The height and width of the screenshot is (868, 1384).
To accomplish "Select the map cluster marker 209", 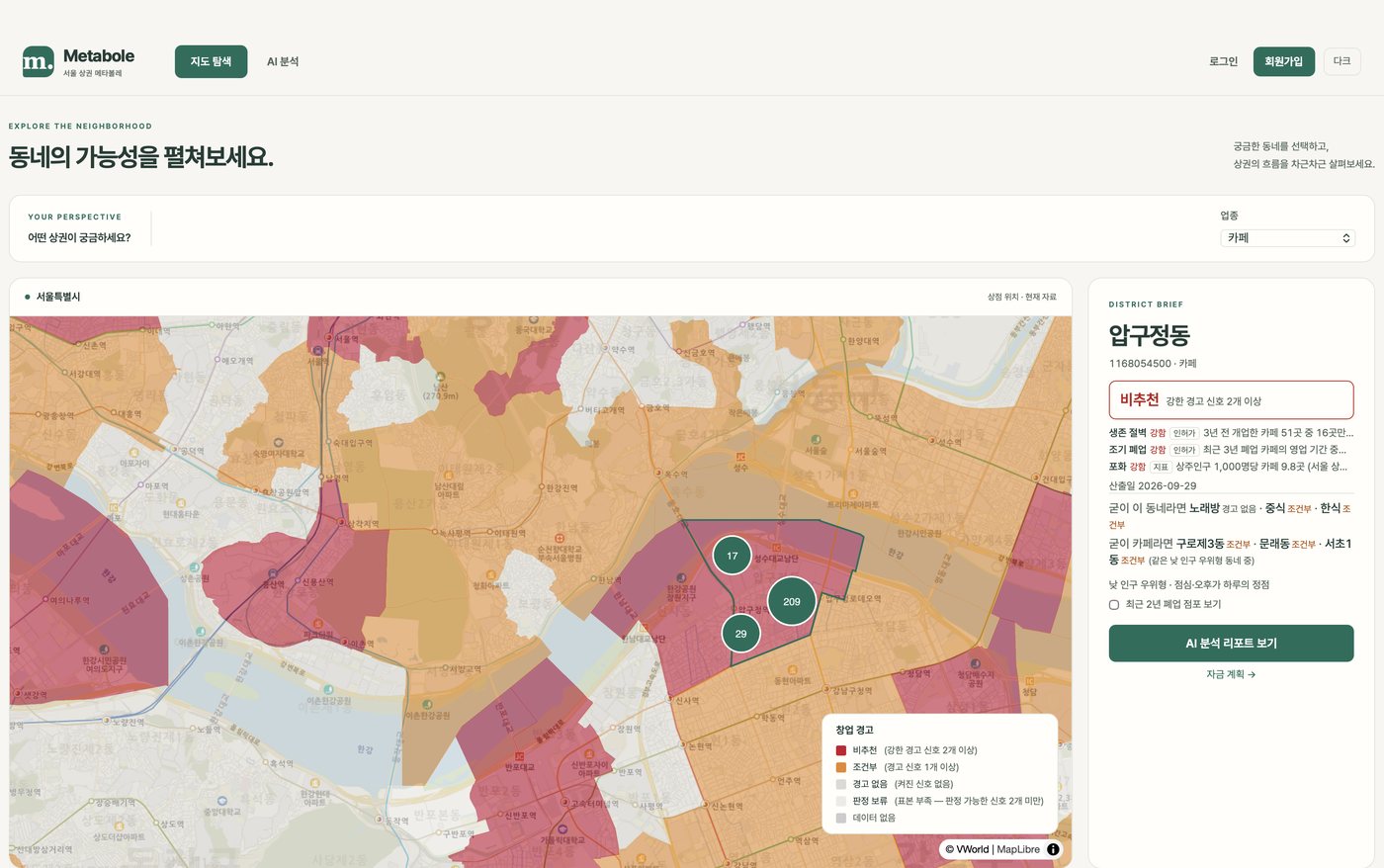I will click(x=792, y=601).
